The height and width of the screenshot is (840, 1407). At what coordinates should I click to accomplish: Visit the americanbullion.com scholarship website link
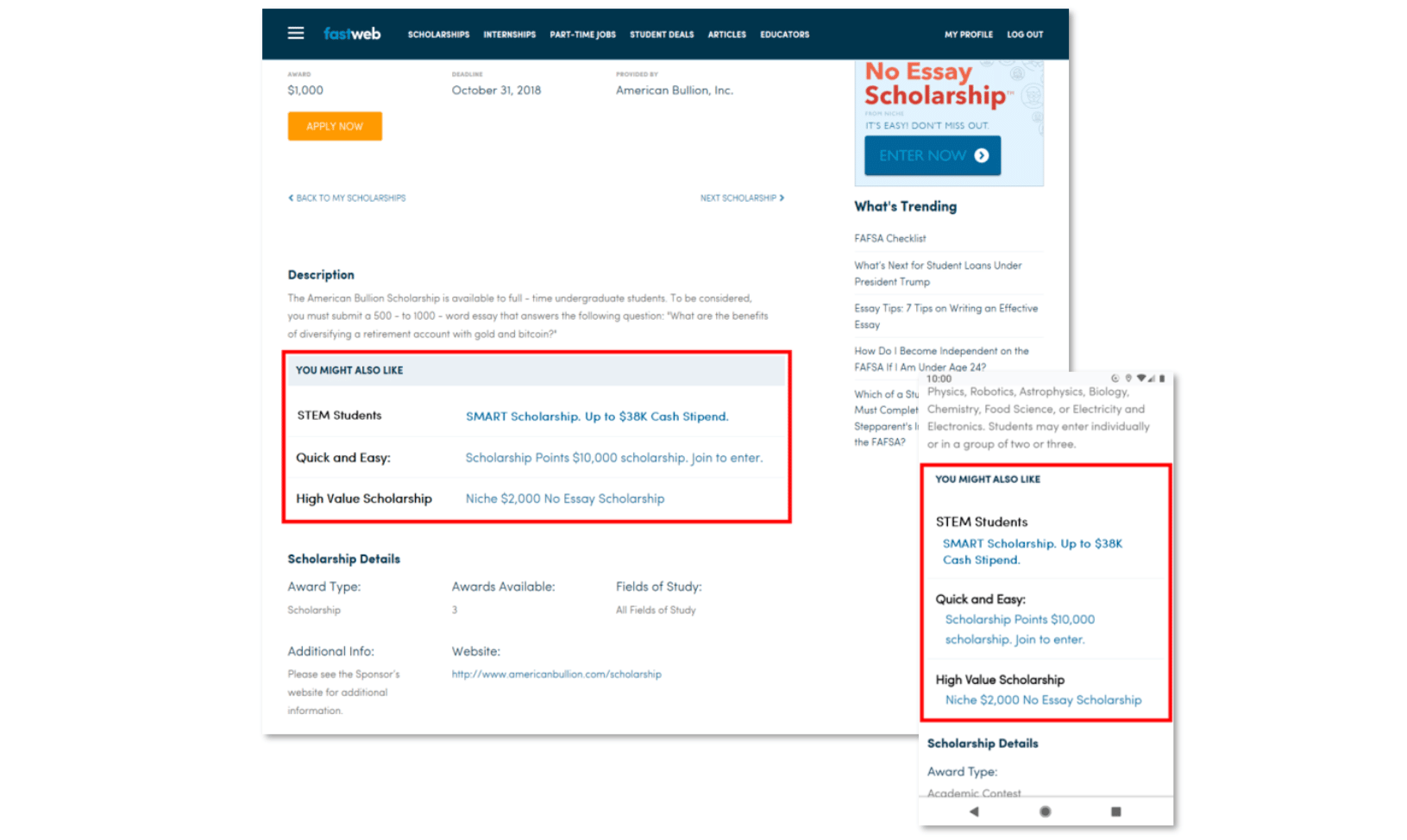pos(556,674)
